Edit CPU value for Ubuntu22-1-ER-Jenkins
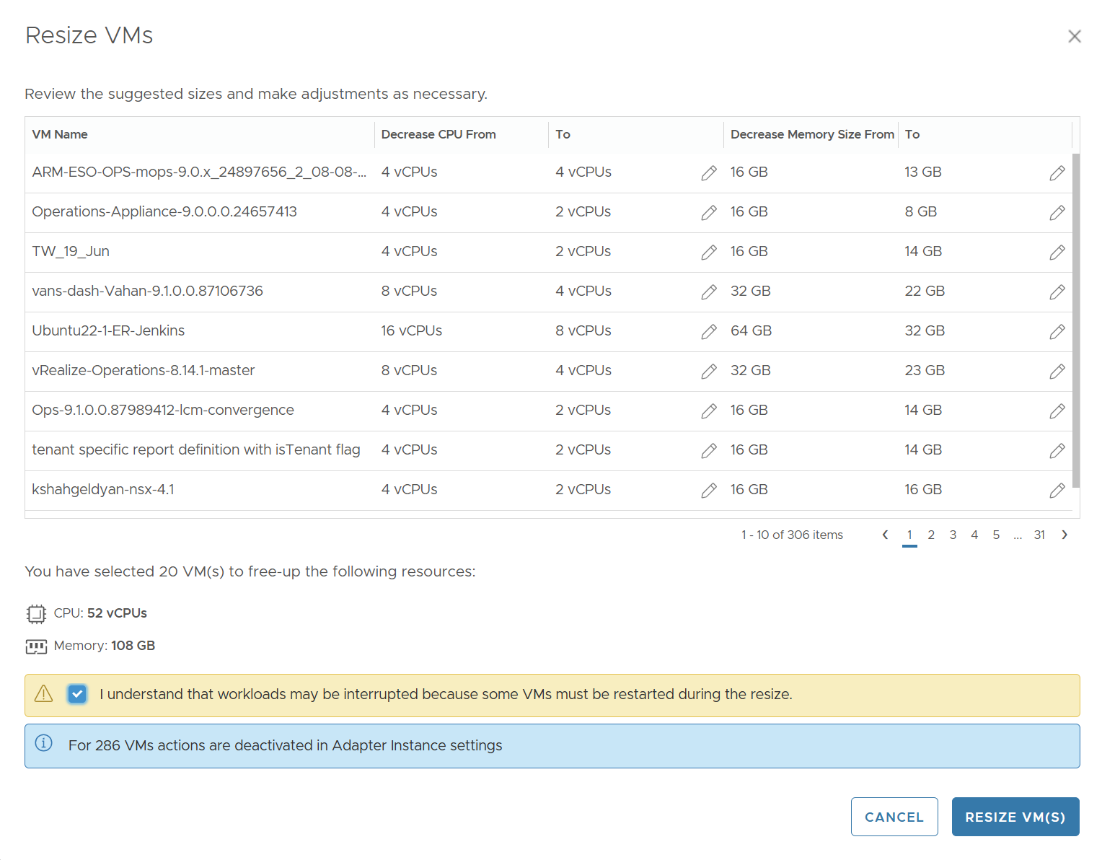The height and width of the screenshot is (860, 1102). tap(709, 331)
